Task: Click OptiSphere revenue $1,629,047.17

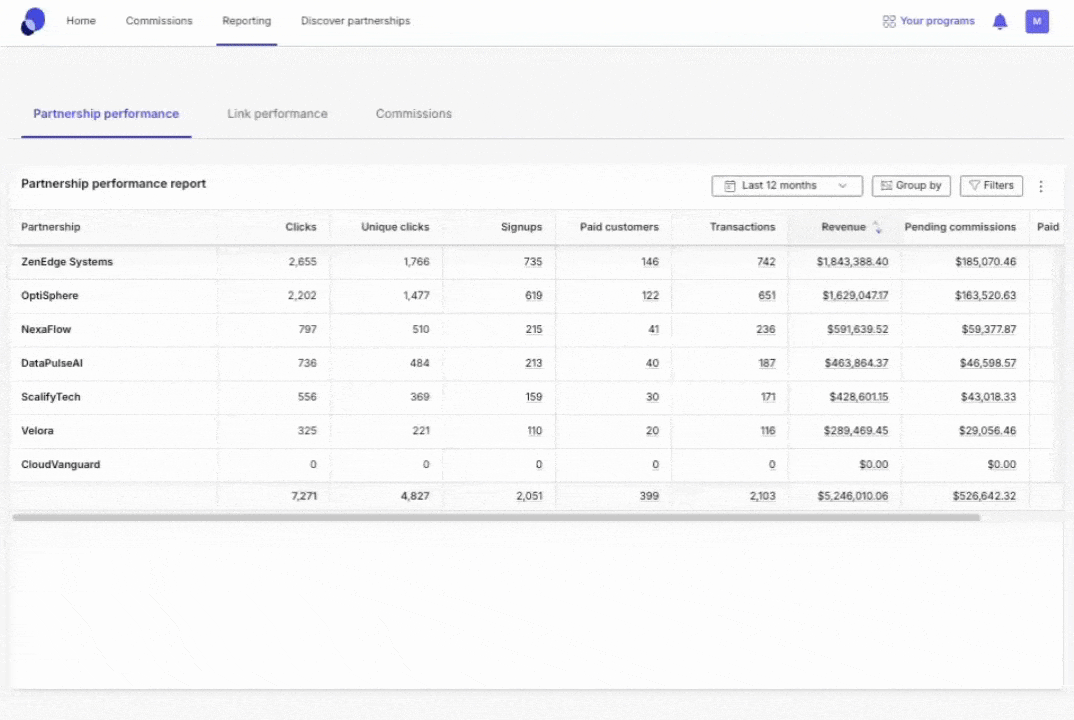Action: [855, 295]
